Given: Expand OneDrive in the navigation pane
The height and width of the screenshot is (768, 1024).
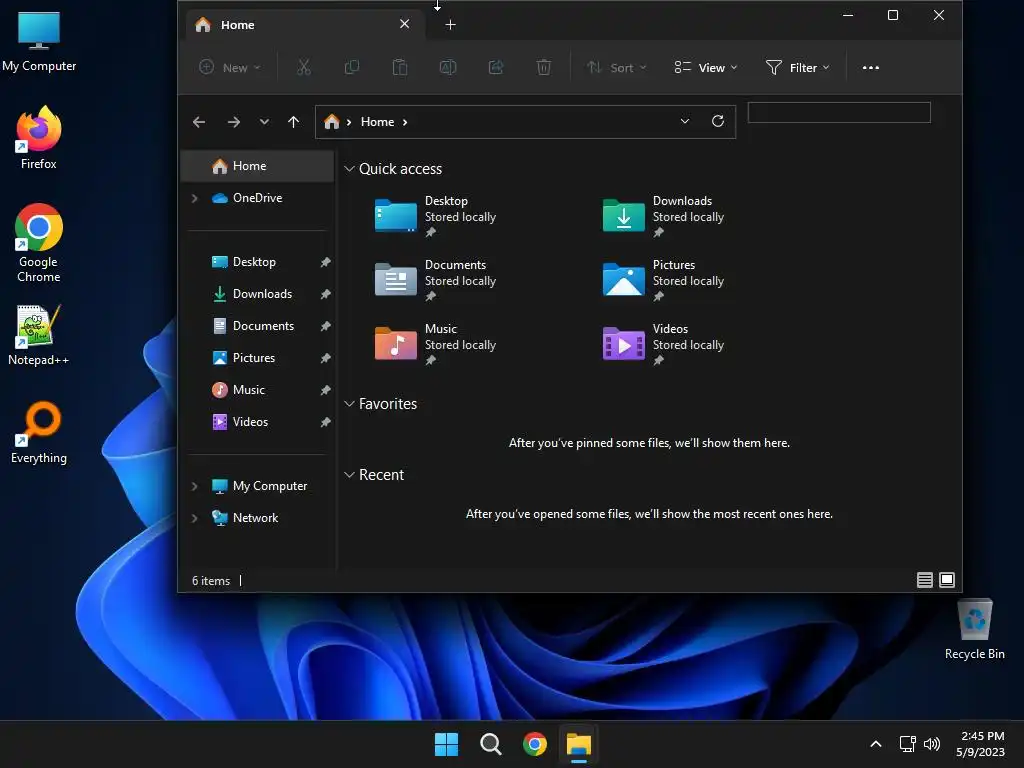Looking at the screenshot, I should [x=194, y=198].
